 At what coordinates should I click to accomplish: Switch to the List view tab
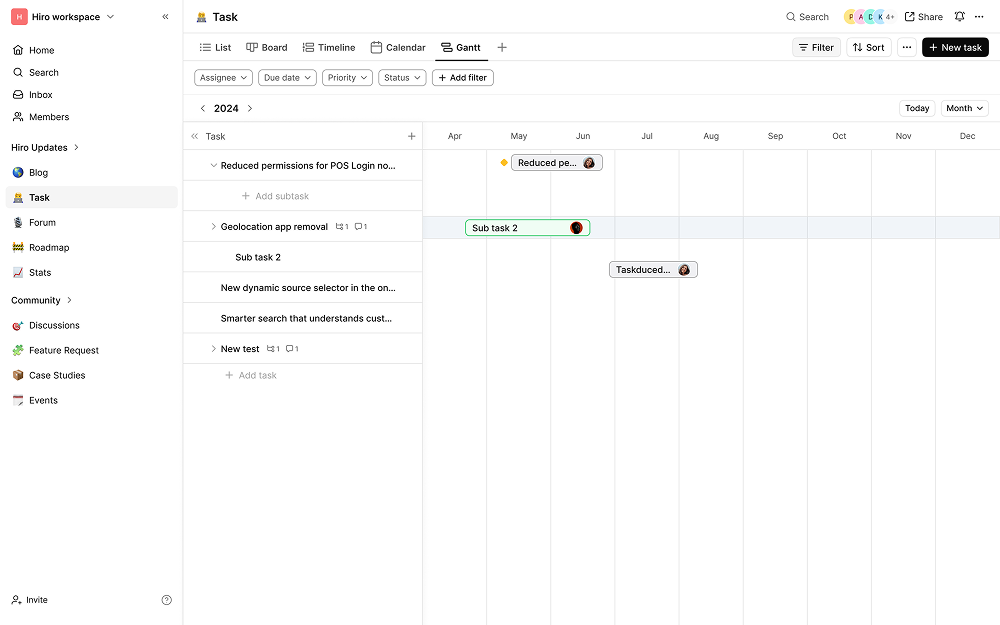pos(215,47)
